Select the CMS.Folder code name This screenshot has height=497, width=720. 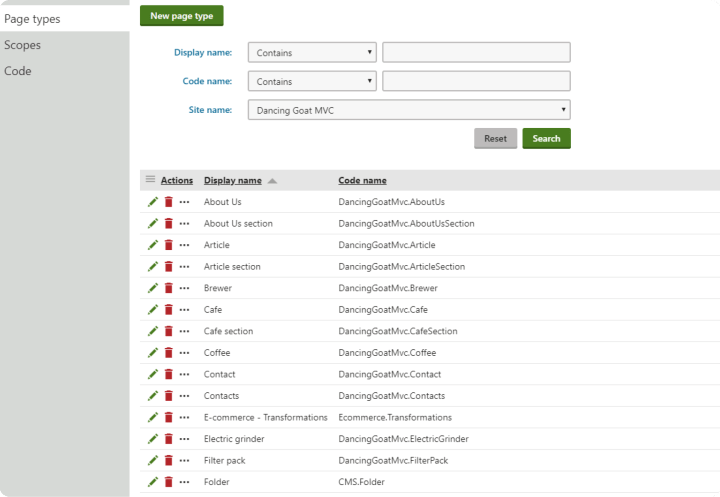[x=361, y=482]
